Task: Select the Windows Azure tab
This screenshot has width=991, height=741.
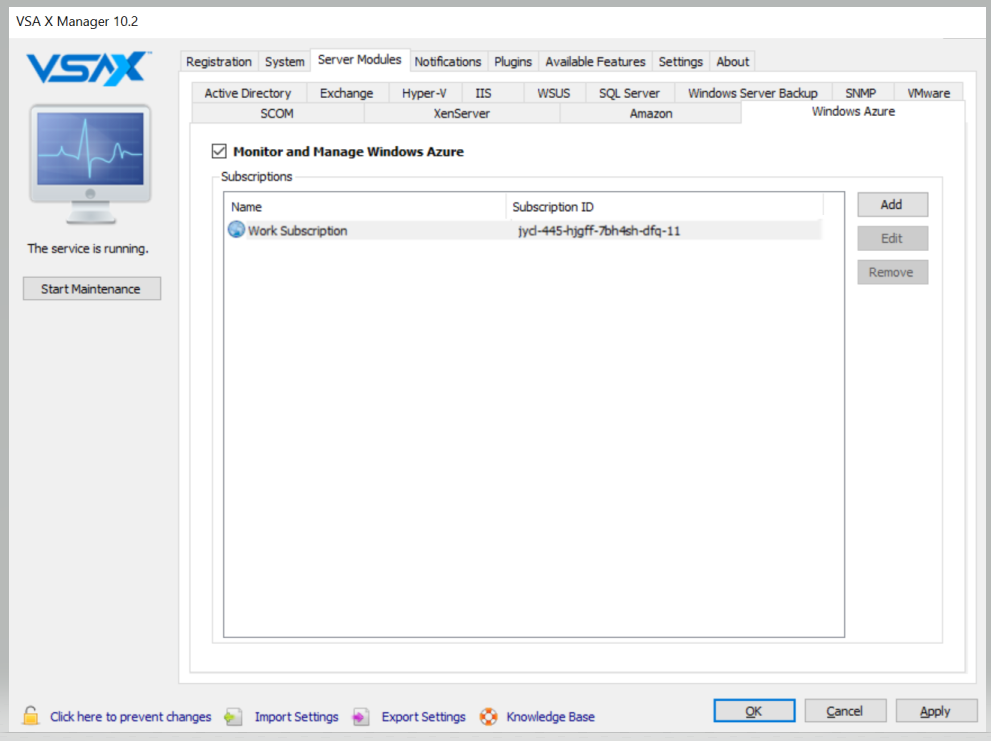Action: pyautogui.click(x=853, y=111)
